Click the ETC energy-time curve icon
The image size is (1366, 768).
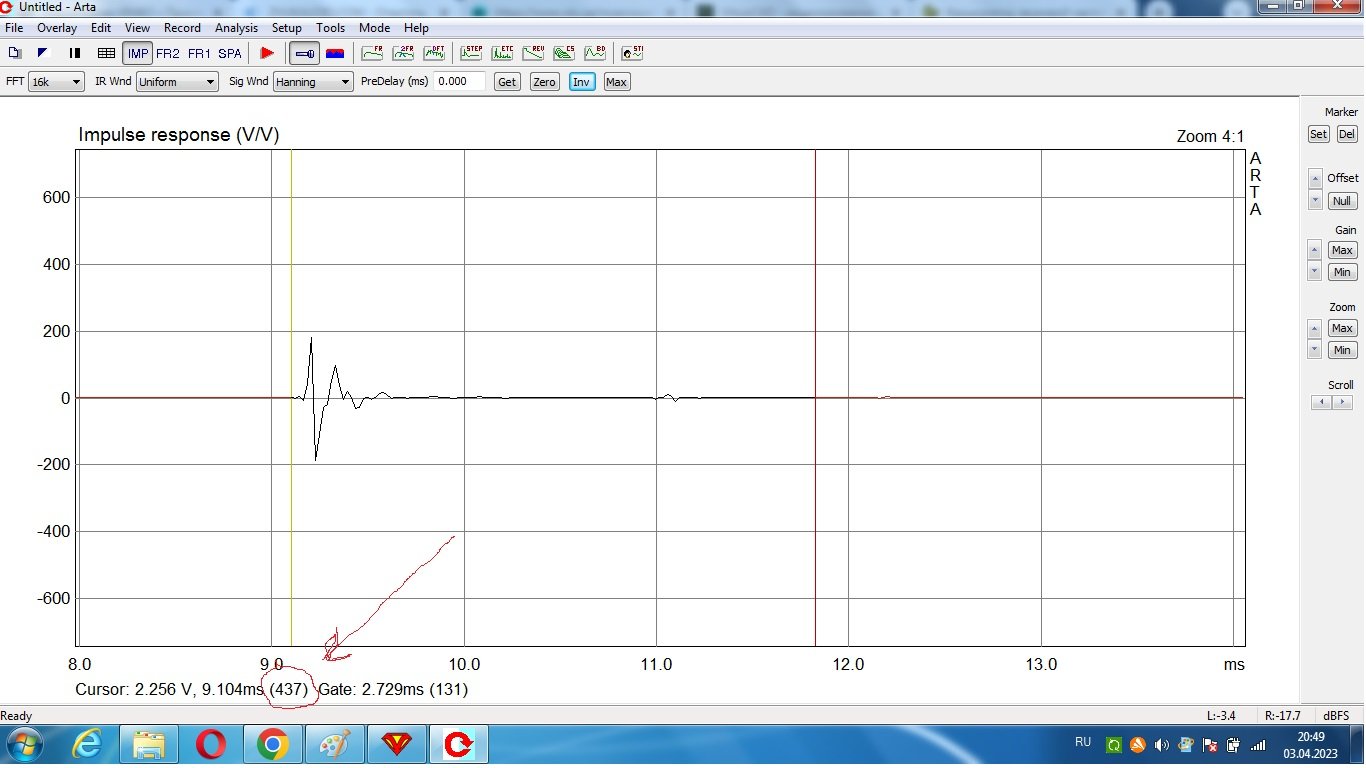coord(502,53)
